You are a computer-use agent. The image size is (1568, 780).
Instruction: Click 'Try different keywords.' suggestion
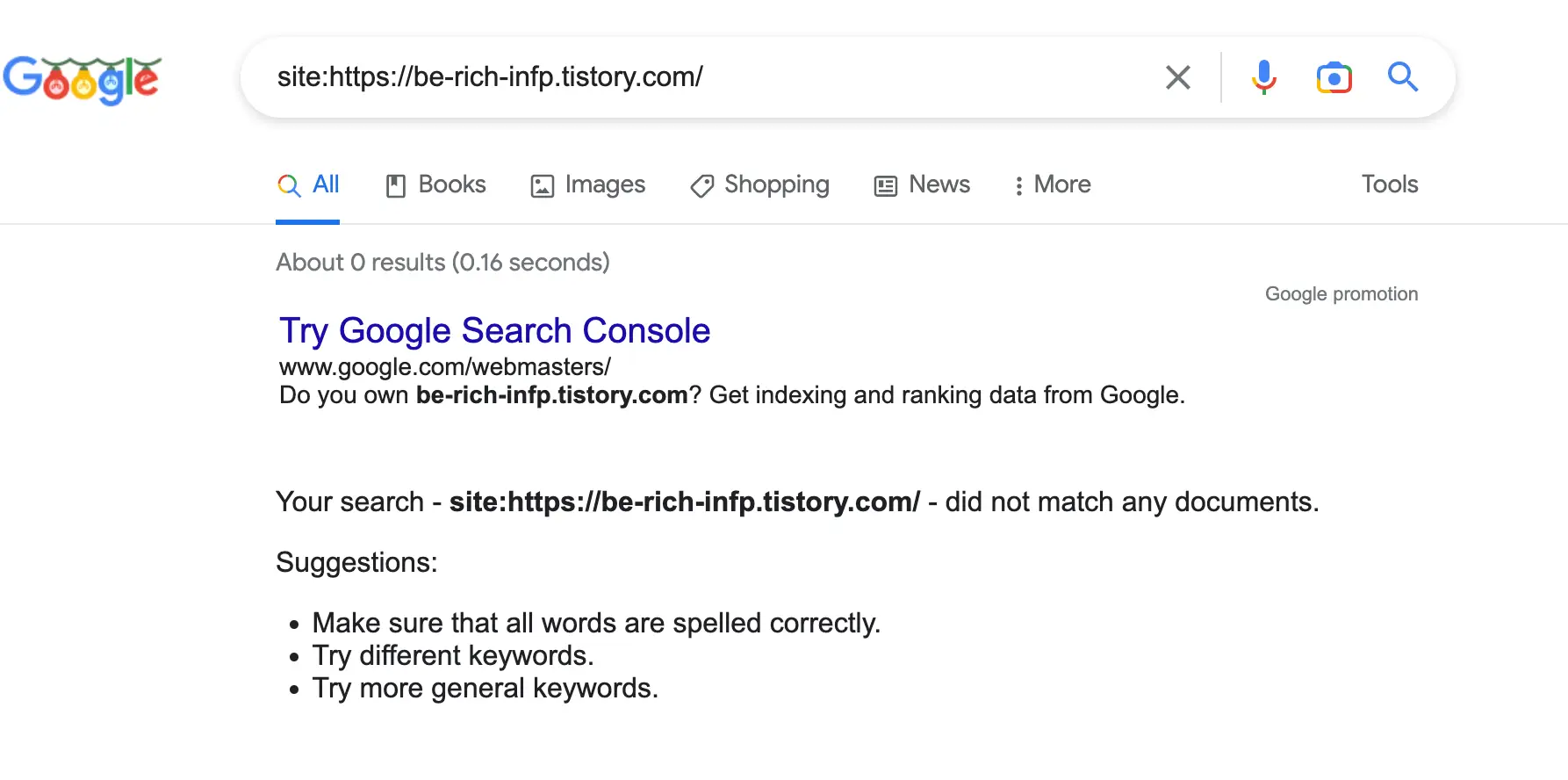pyautogui.click(x=453, y=655)
